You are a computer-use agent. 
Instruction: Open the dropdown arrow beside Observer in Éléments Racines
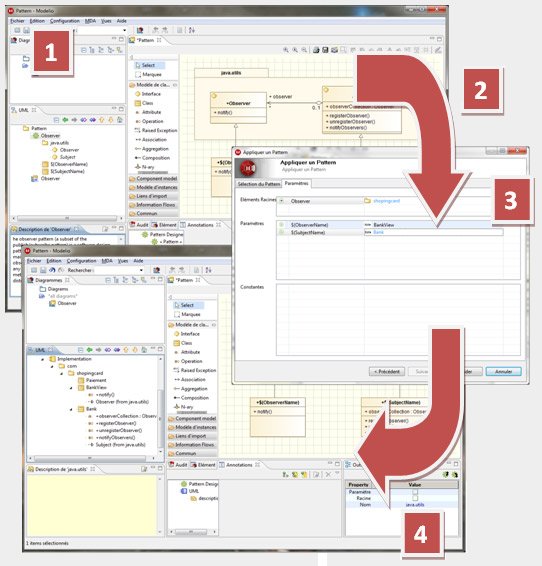(x=281, y=201)
